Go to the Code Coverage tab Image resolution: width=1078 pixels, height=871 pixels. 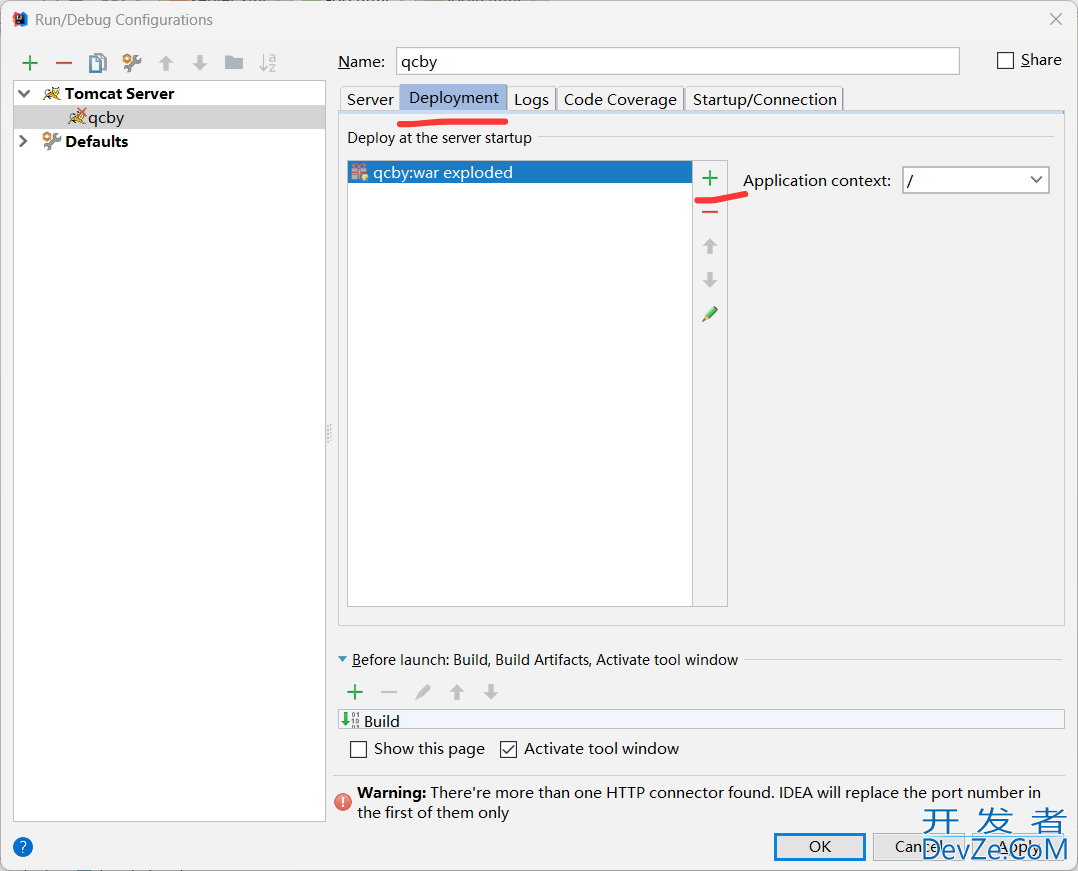pos(620,100)
